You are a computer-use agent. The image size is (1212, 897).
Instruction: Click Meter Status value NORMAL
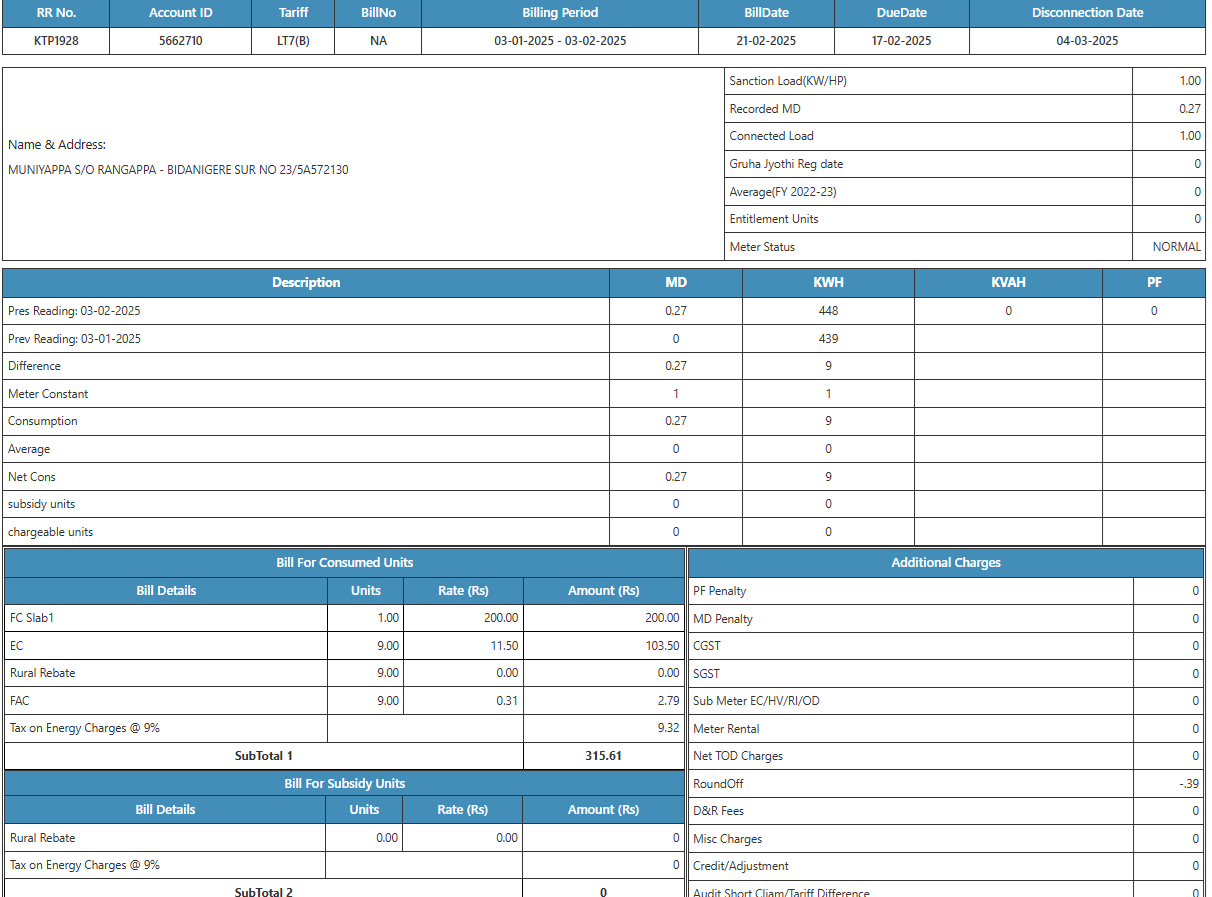coord(1177,247)
